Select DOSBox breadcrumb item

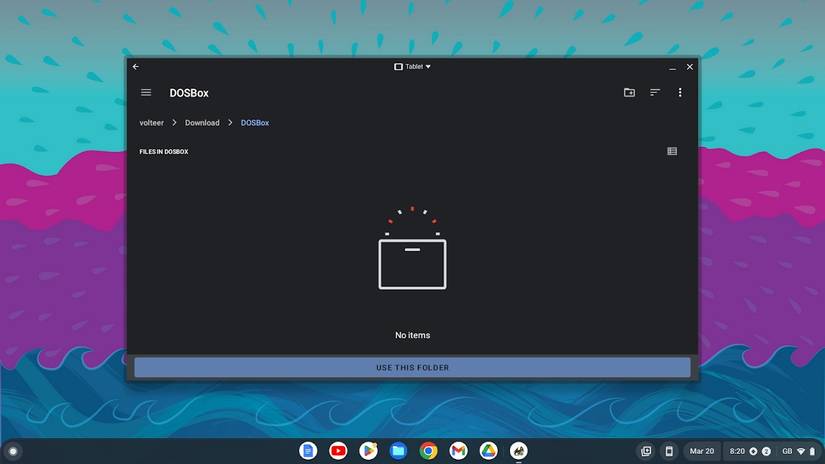255,123
